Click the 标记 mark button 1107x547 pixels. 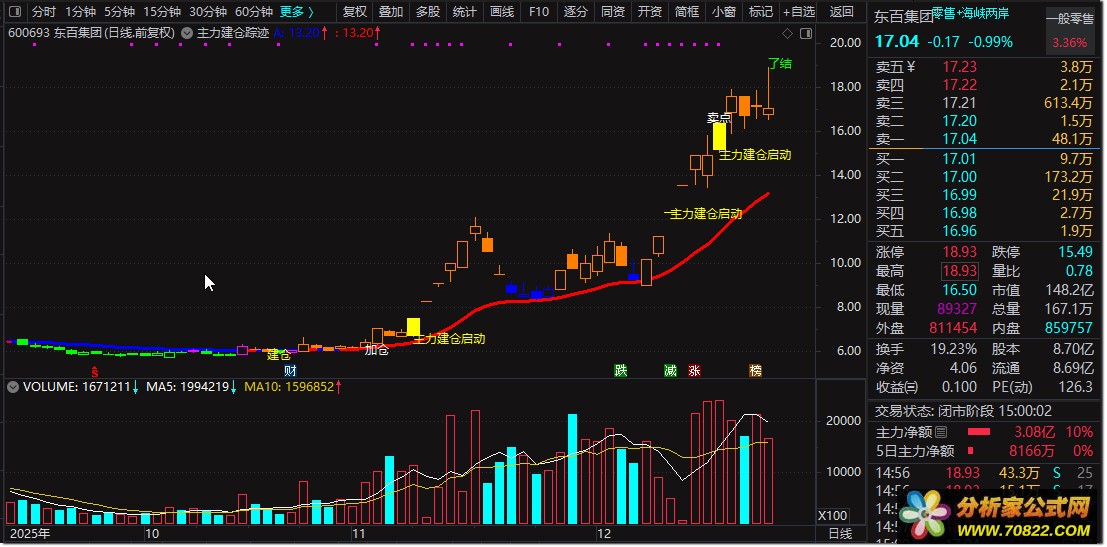coord(760,12)
